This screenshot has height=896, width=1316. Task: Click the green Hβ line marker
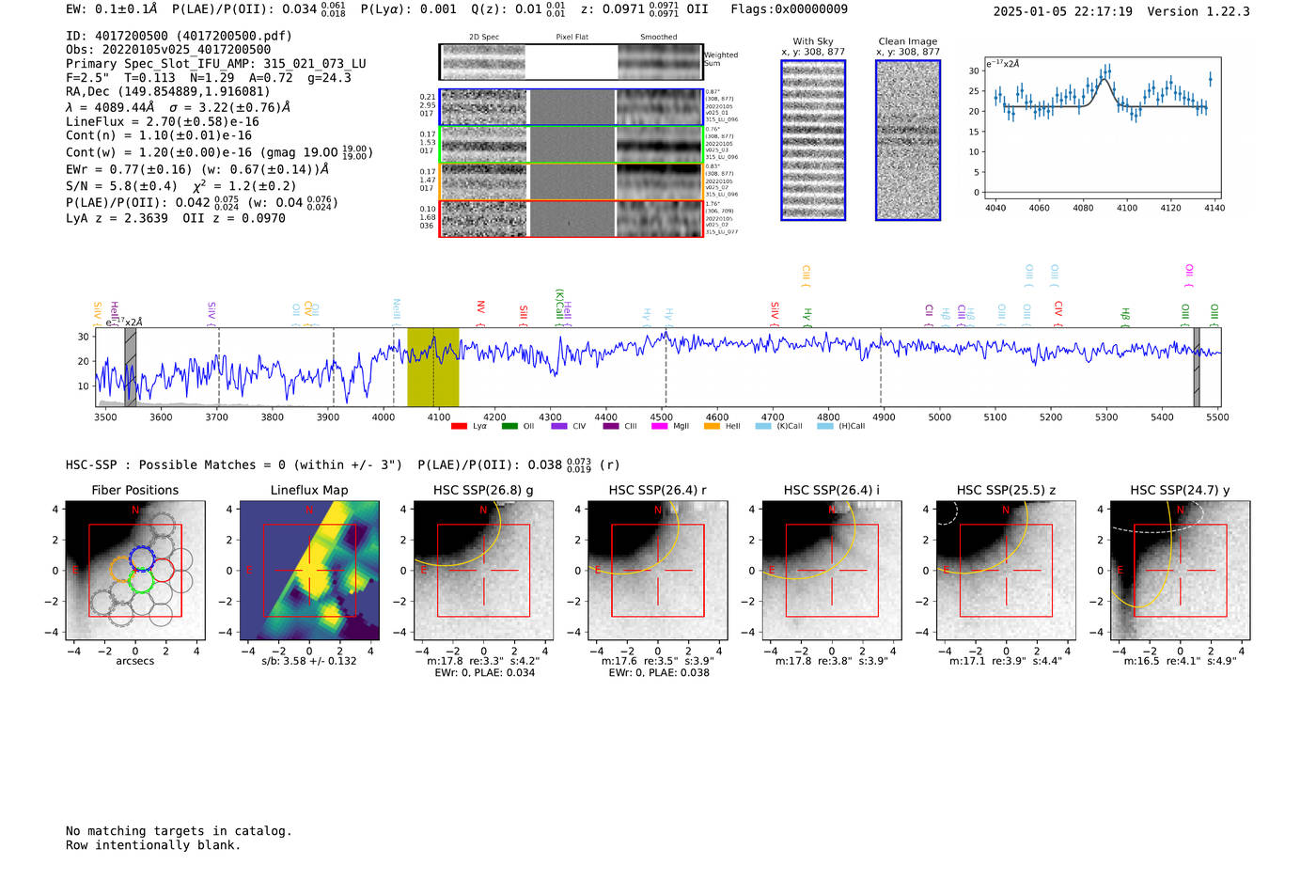pos(1125,318)
